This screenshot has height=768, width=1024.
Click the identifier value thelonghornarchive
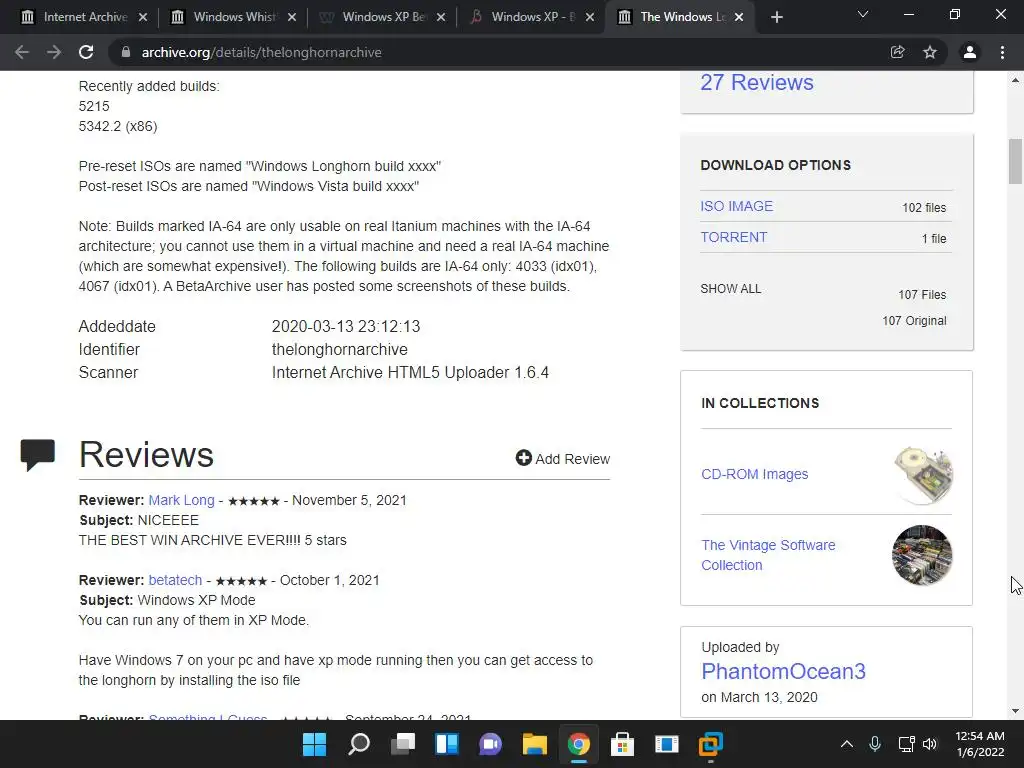(x=340, y=349)
